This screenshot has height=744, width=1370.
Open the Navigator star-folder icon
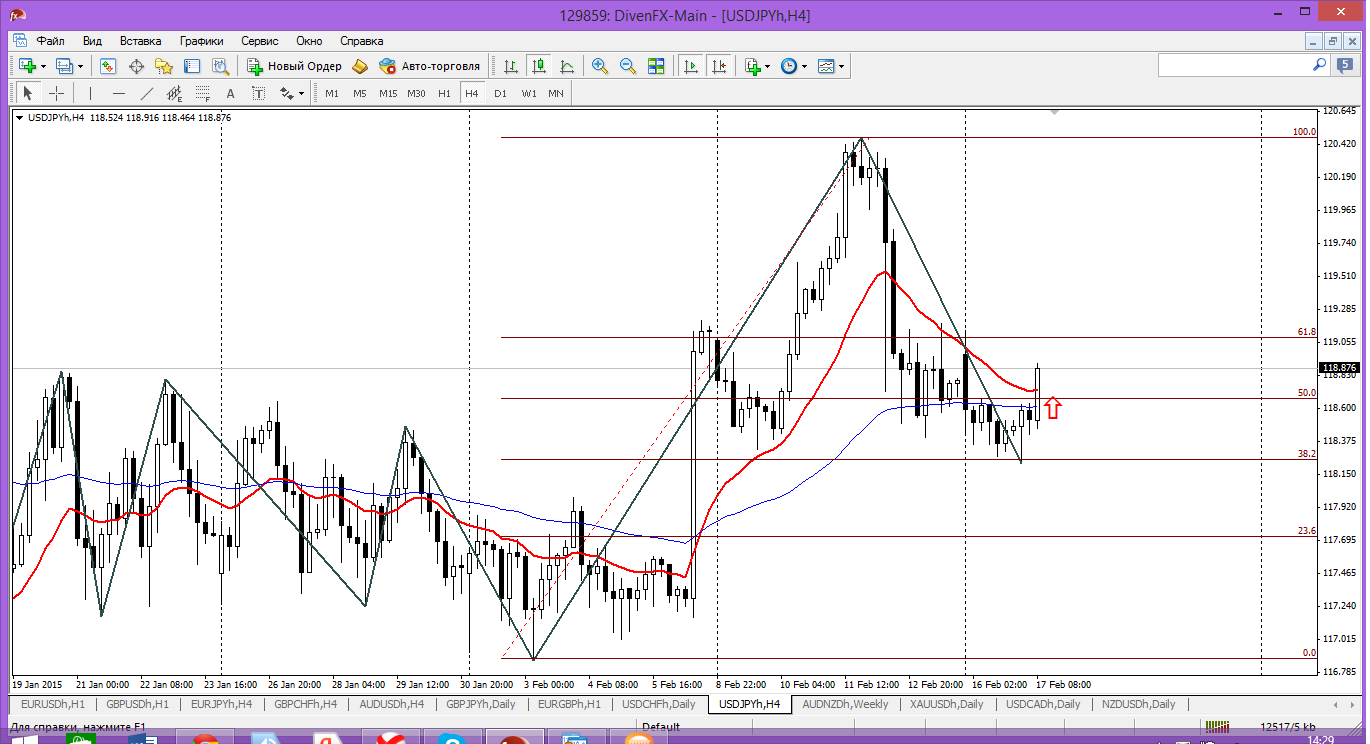point(164,66)
